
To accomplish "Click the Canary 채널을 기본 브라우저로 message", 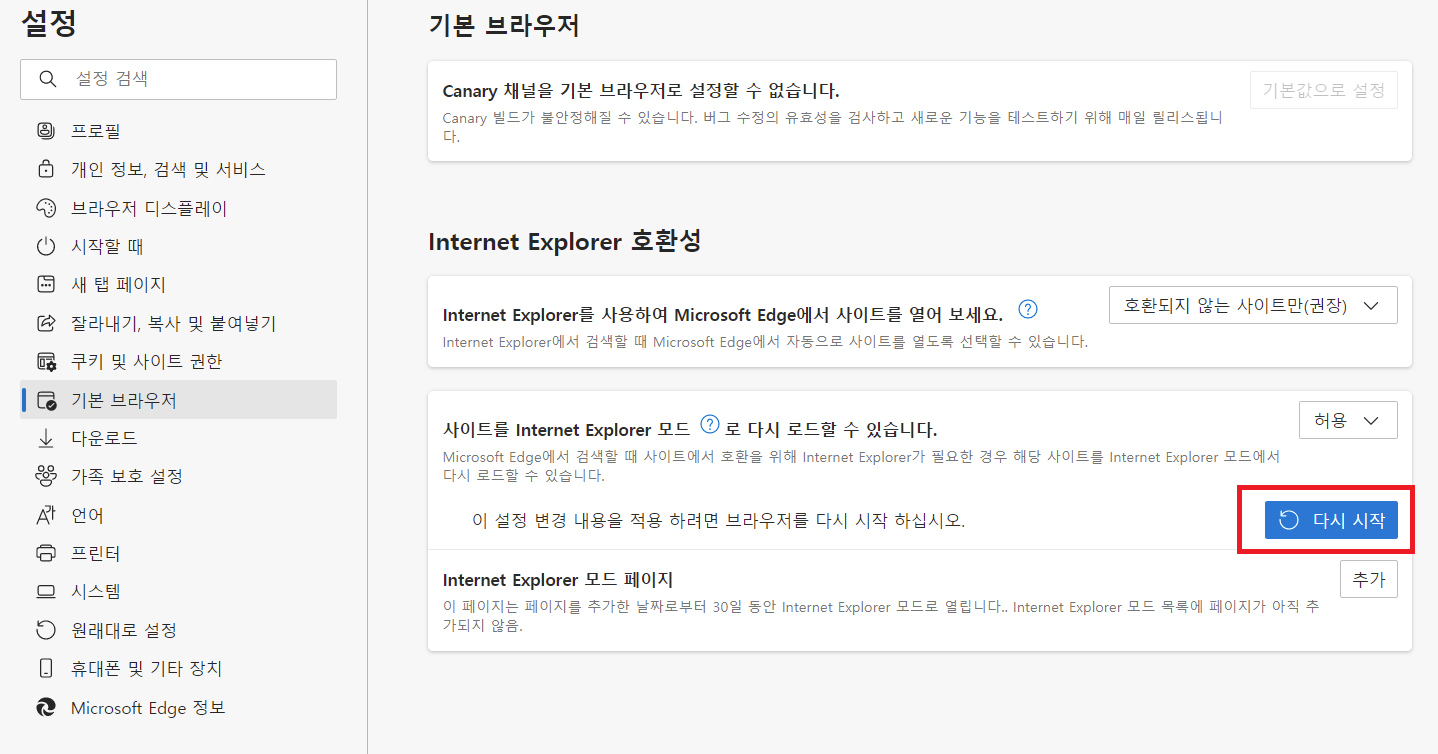I will (x=641, y=91).
